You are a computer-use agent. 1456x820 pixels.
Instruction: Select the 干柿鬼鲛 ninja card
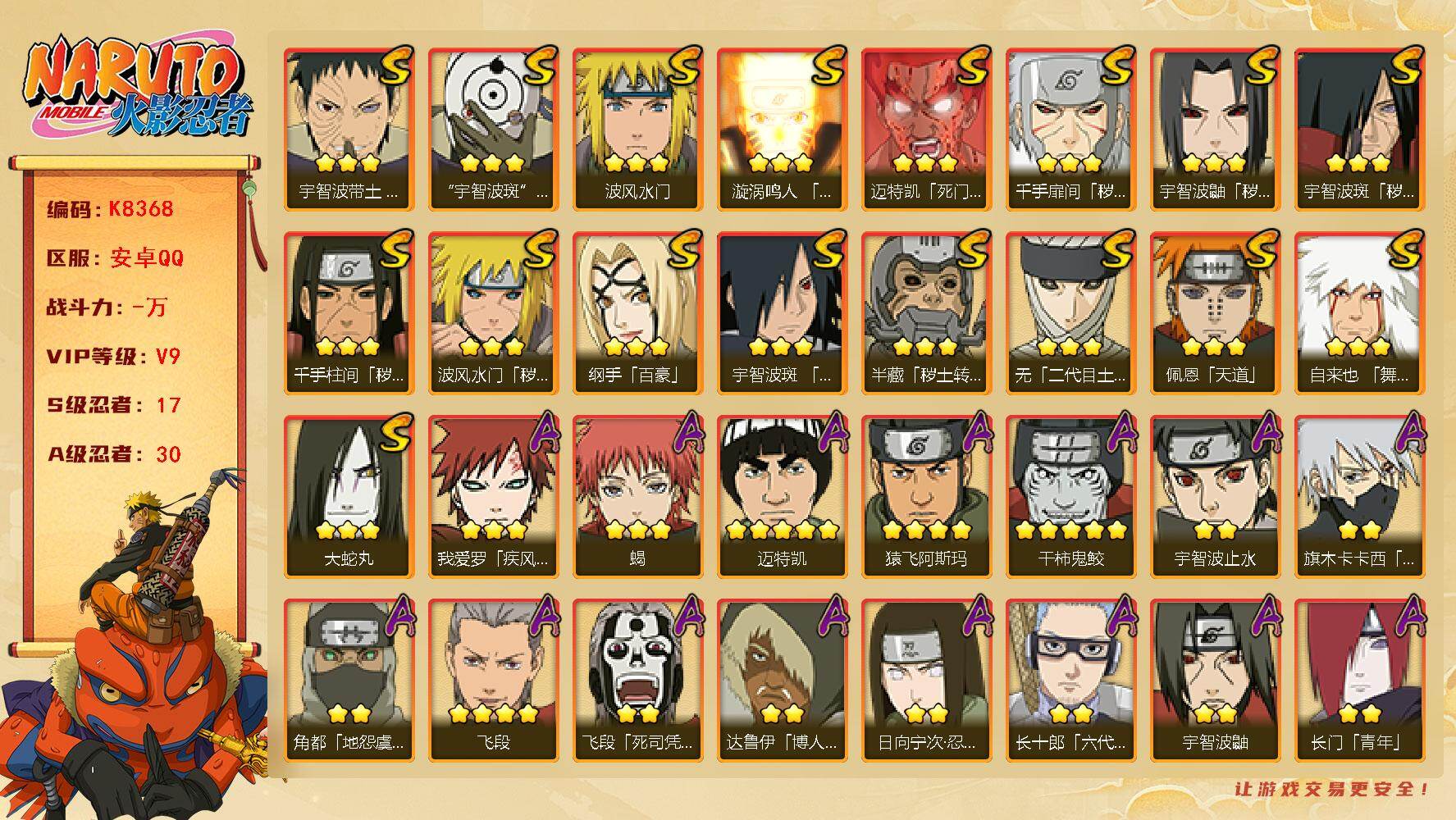point(1070,496)
